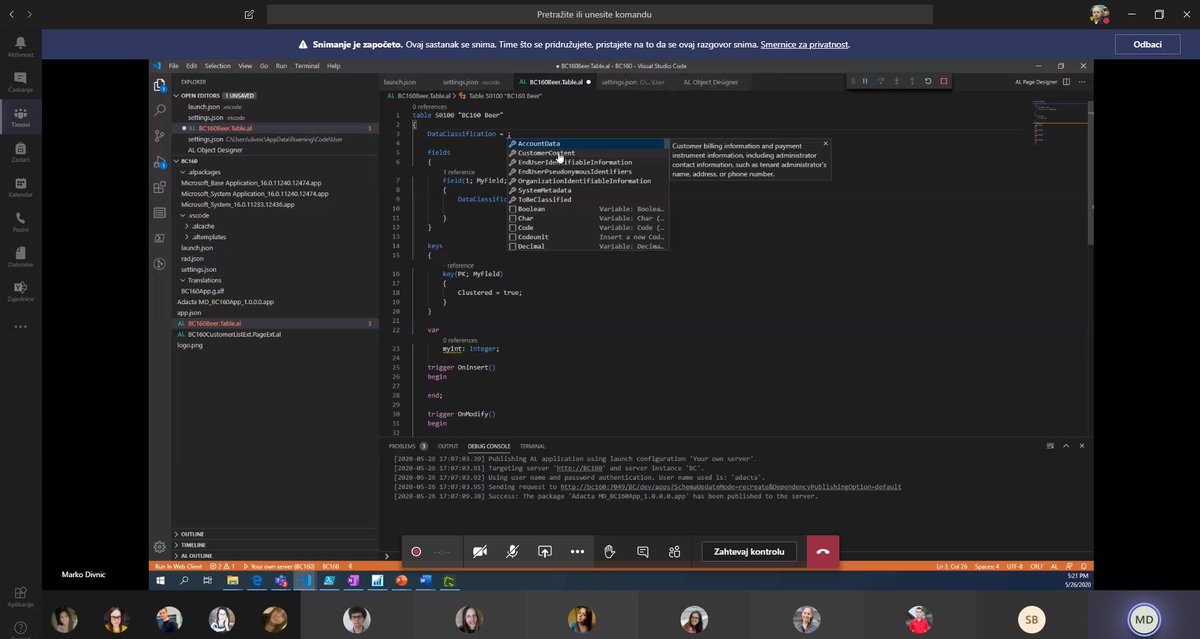
Task: Dismiss recording banner with Odbaci
Action: [1146, 45]
